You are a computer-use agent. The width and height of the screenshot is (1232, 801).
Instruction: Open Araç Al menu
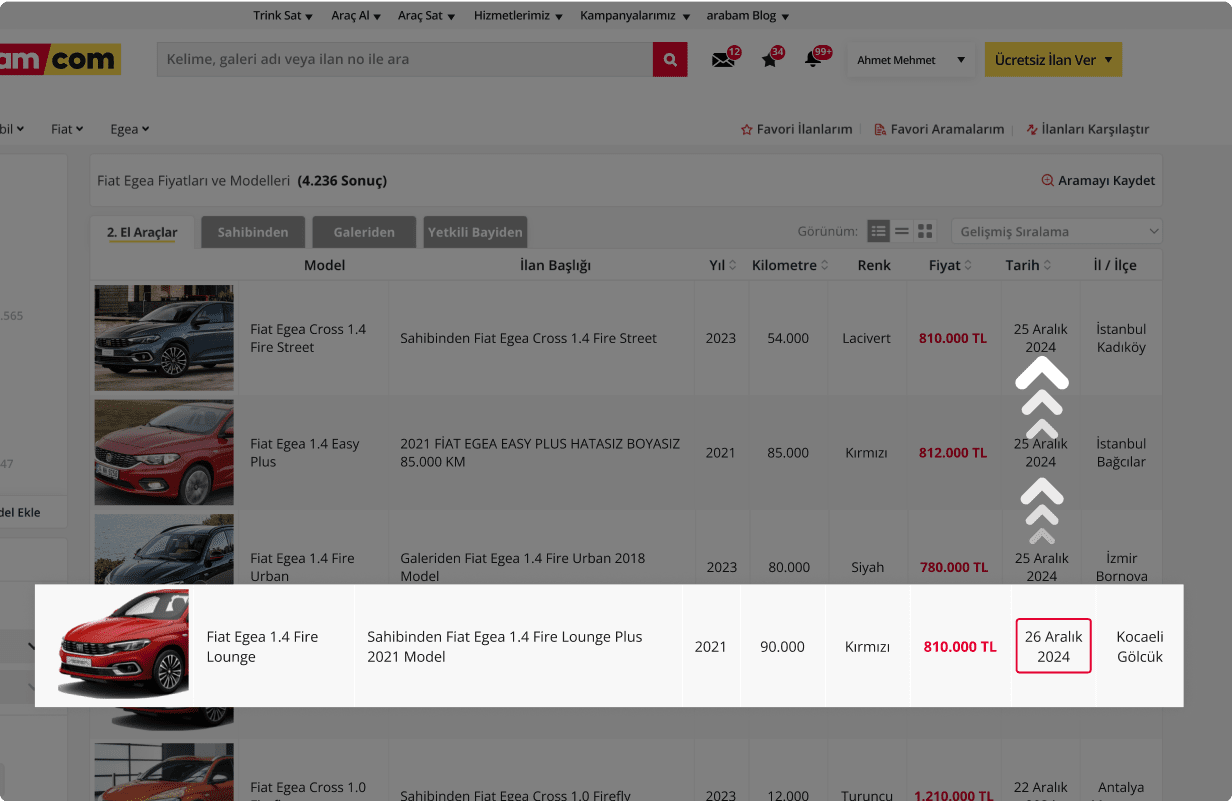tap(356, 16)
